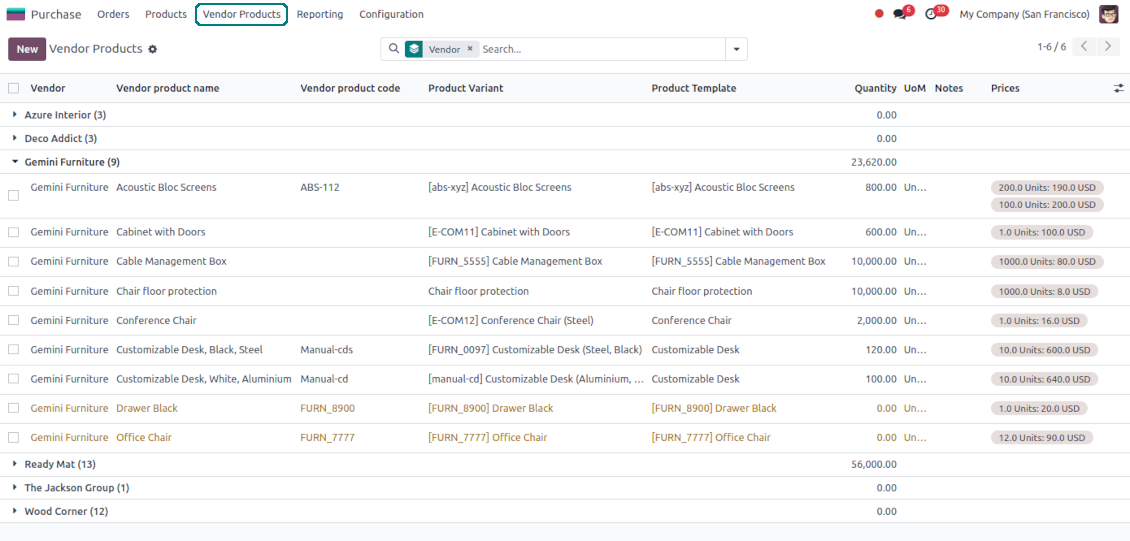
Task: Click the Prices column header
Action: (1005, 88)
